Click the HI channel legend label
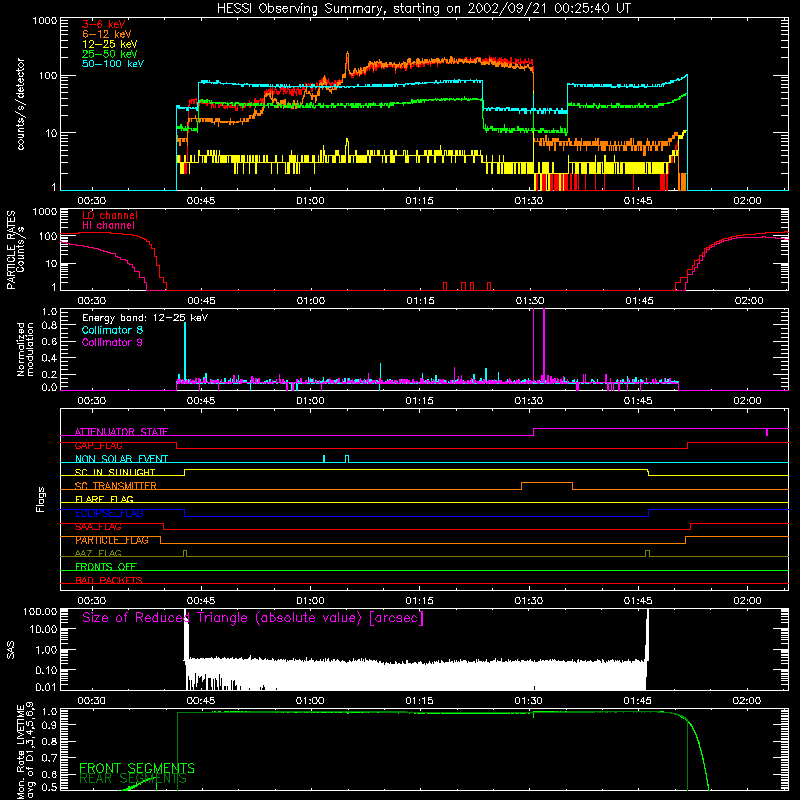The image size is (800, 800). (x=109, y=226)
